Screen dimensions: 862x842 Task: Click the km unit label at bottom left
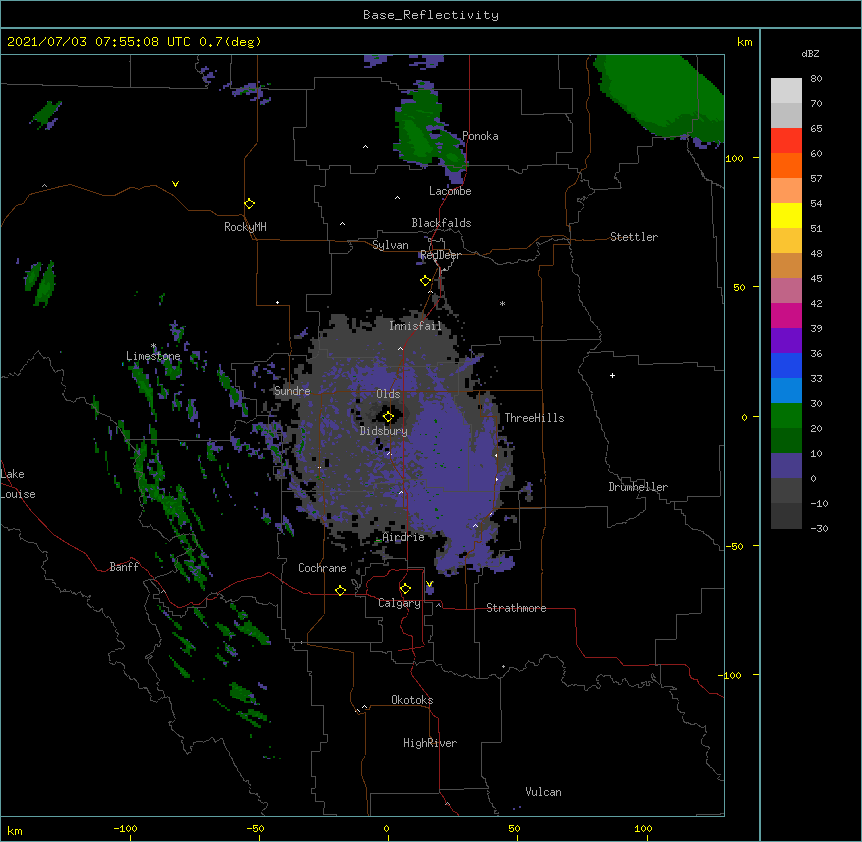(15, 831)
